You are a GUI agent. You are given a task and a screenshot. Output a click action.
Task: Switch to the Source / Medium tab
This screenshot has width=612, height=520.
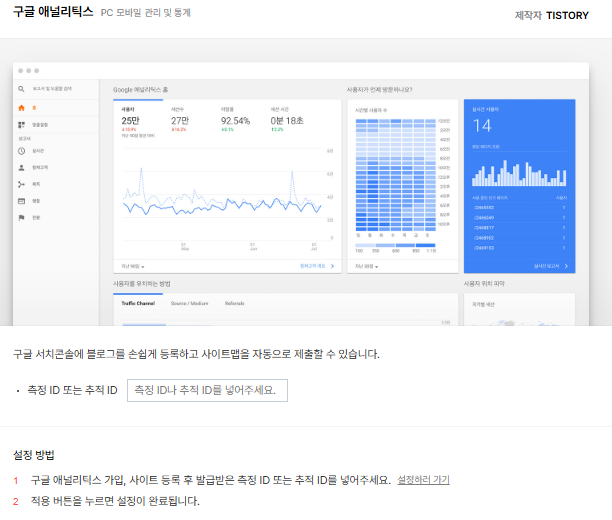(189, 303)
